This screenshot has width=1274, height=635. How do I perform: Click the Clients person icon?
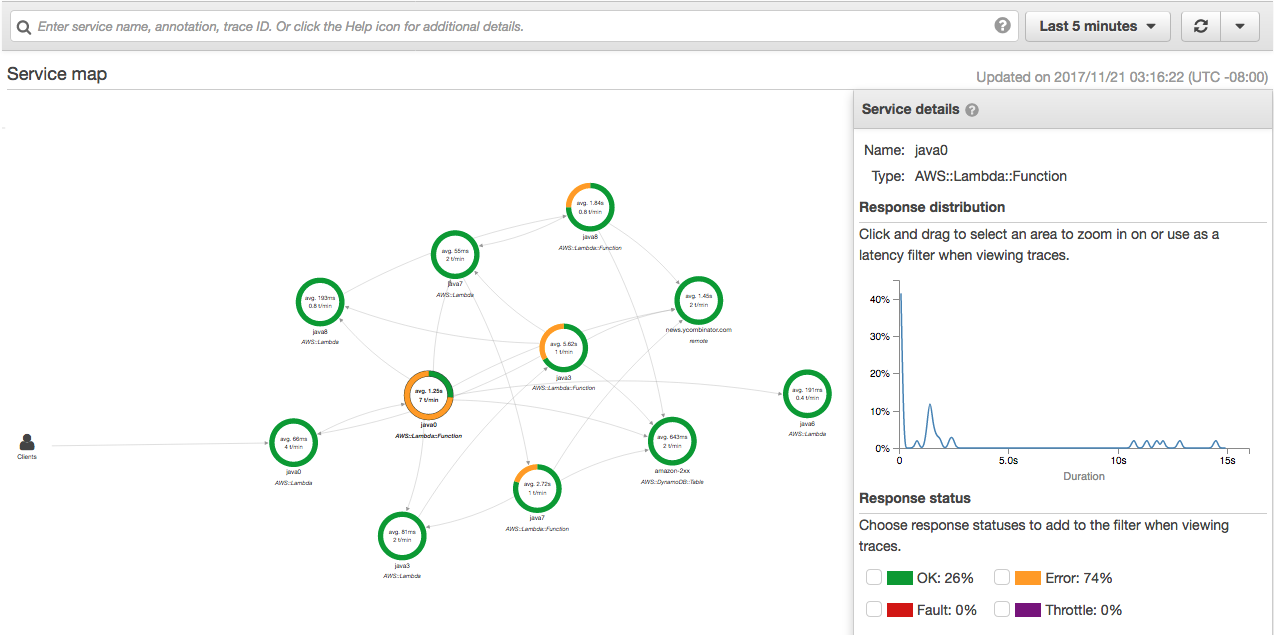[27, 441]
